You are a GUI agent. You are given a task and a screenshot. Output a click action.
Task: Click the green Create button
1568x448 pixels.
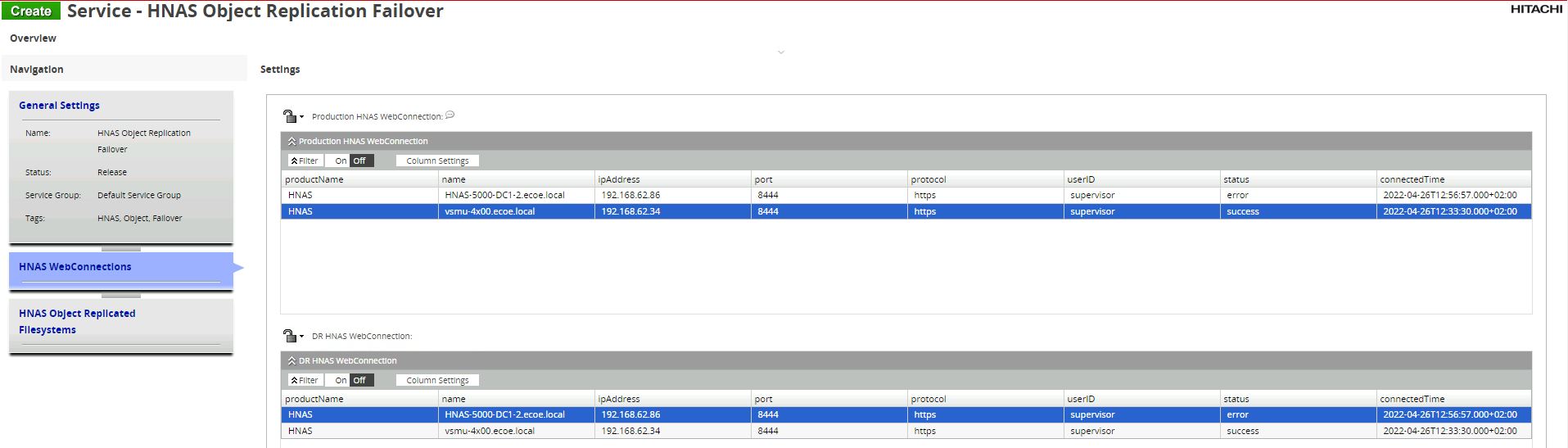31,11
